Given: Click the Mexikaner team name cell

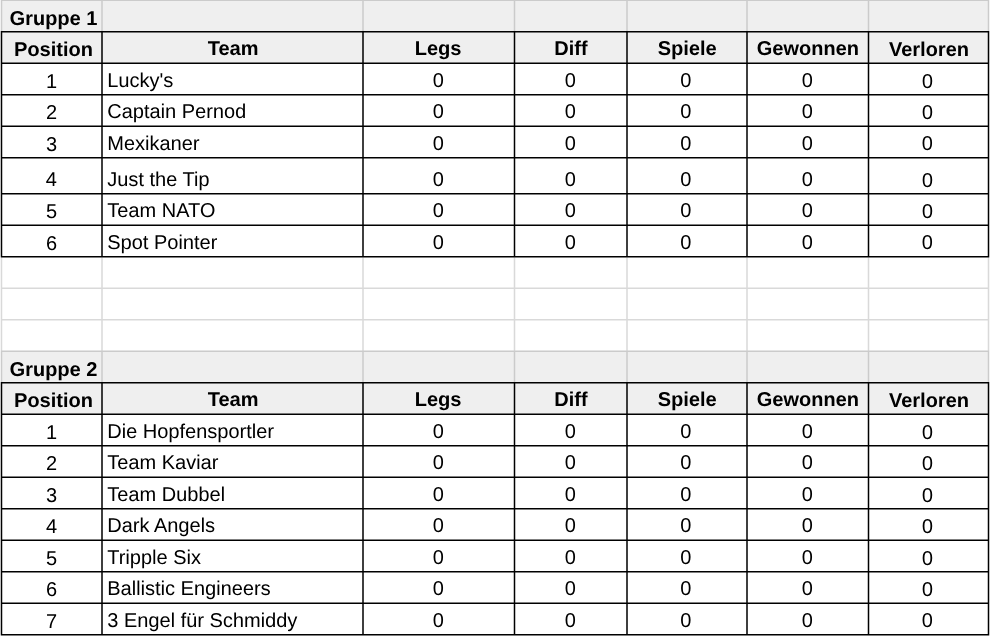Looking at the screenshot, I should pos(232,143).
